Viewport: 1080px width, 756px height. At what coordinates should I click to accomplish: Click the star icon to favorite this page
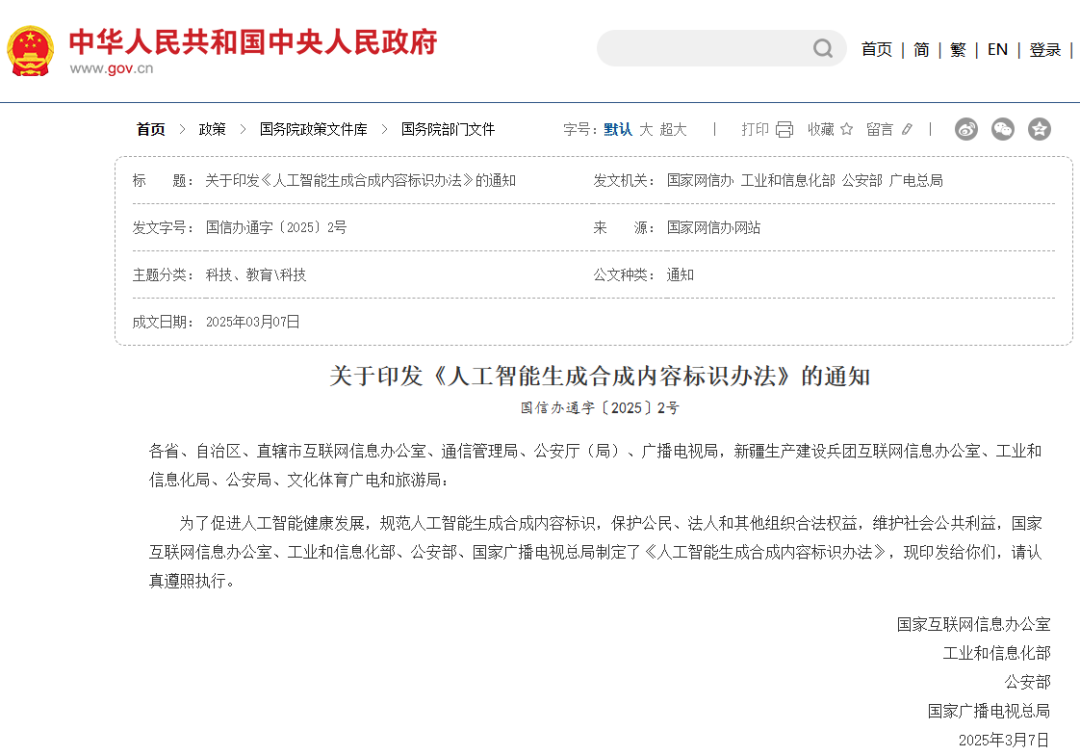(x=846, y=129)
